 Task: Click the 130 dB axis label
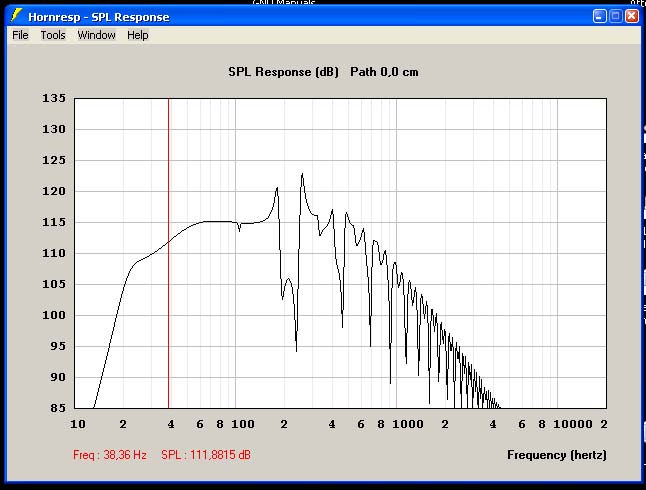click(54, 129)
